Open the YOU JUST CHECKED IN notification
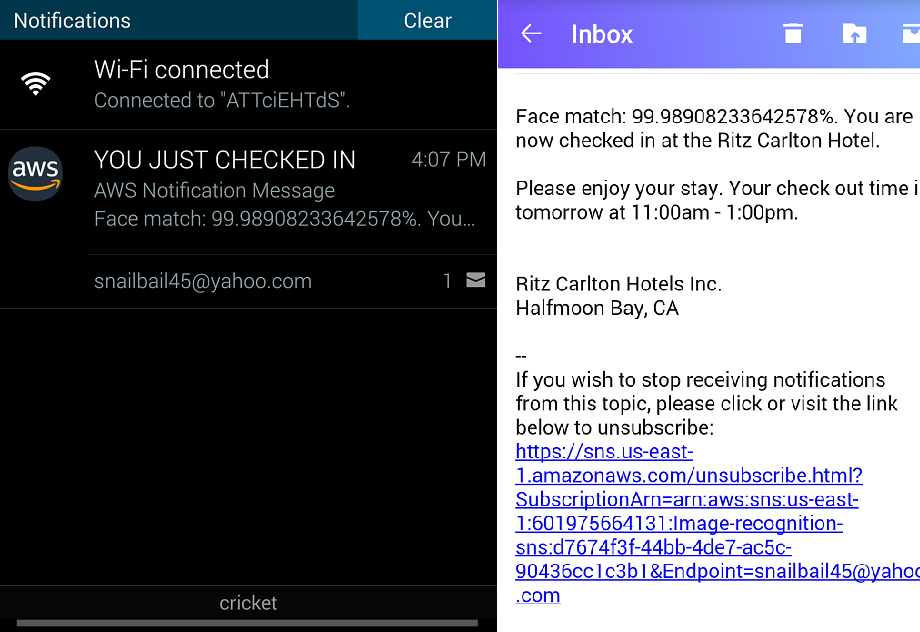The image size is (920, 632). click(x=248, y=192)
